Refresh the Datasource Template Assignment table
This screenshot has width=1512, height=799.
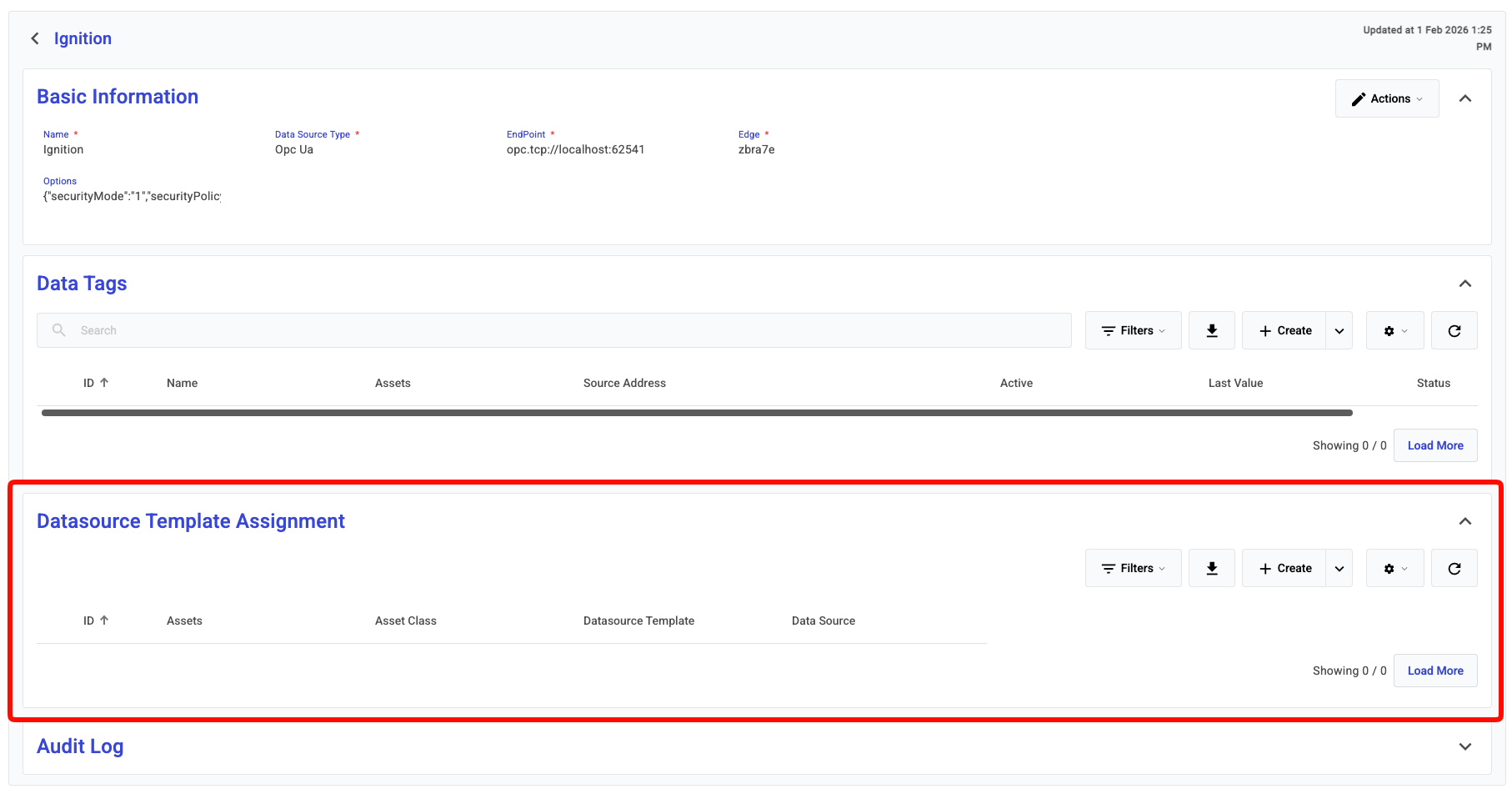click(x=1454, y=569)
